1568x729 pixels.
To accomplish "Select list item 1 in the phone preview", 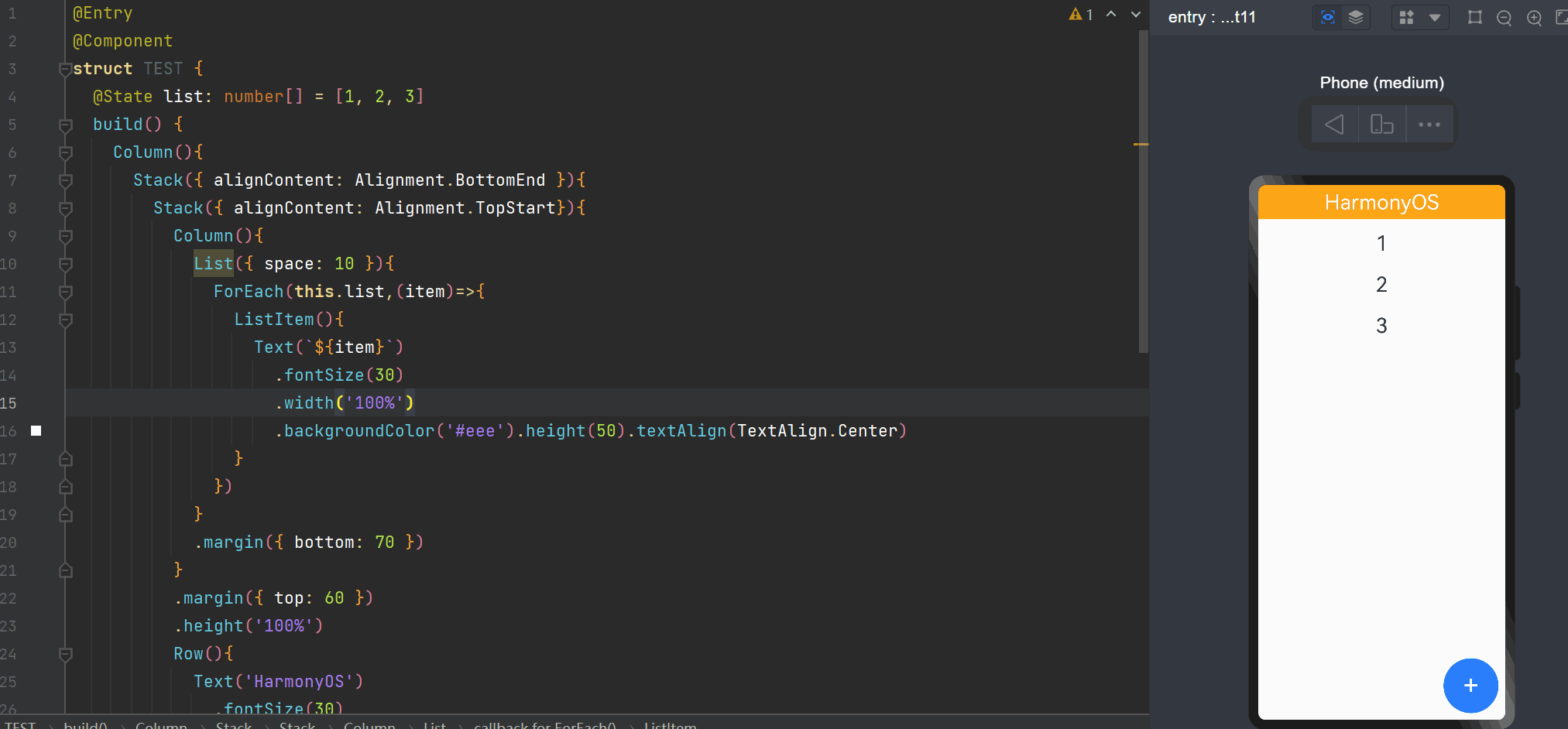I will point(1381,243).
